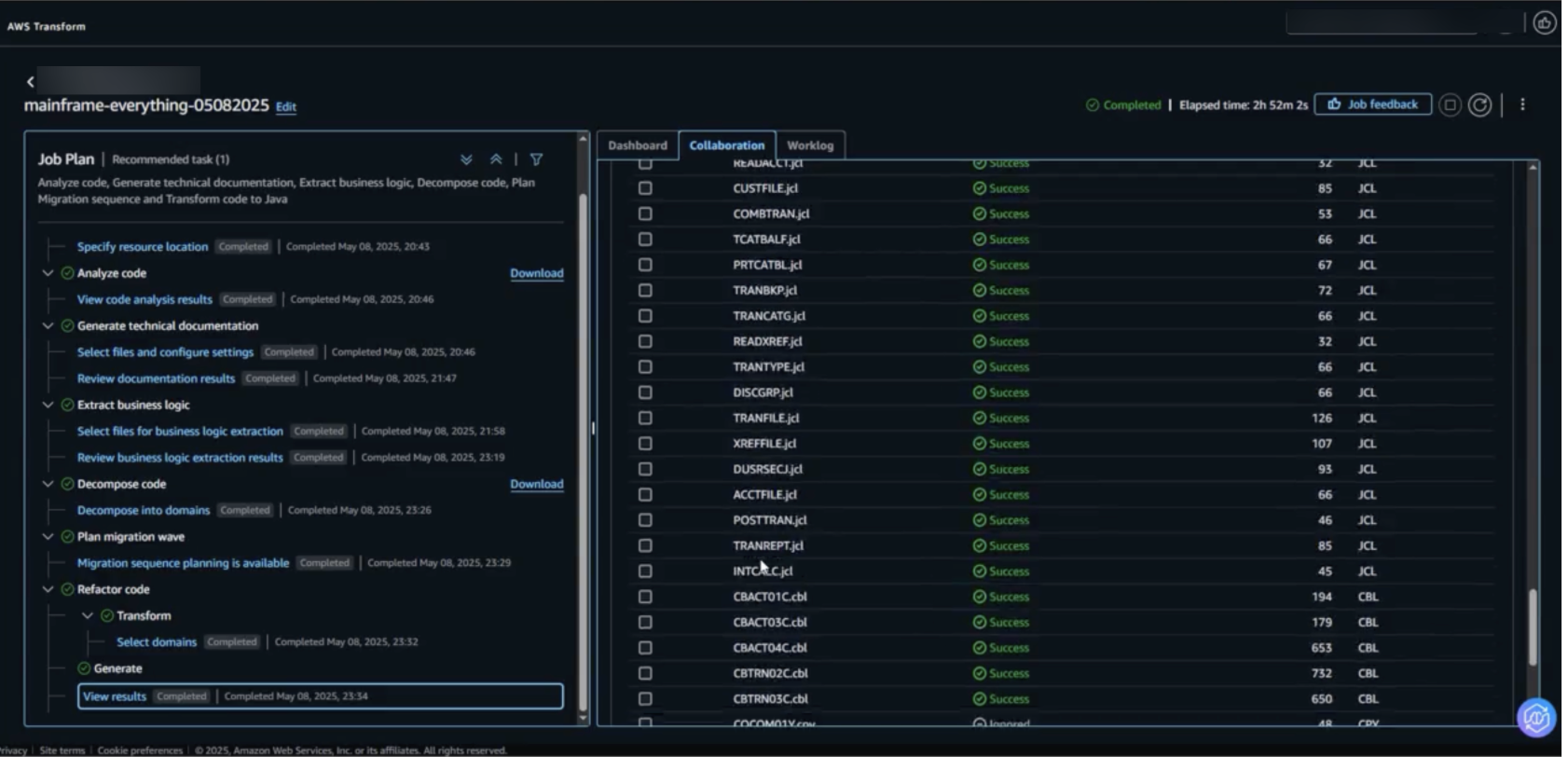Open the Site terms footer link
Viewport: 1568px width, 757px height.
click(x=62, y=750)
